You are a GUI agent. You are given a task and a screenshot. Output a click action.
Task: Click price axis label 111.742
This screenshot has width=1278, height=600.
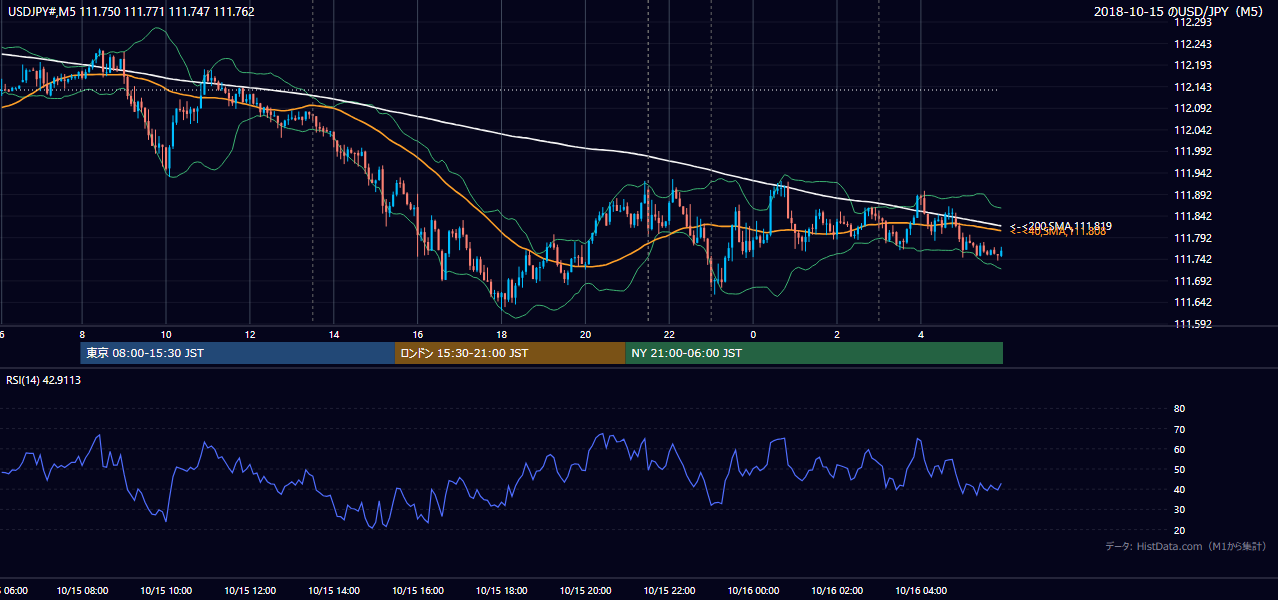click(1195, 260)
